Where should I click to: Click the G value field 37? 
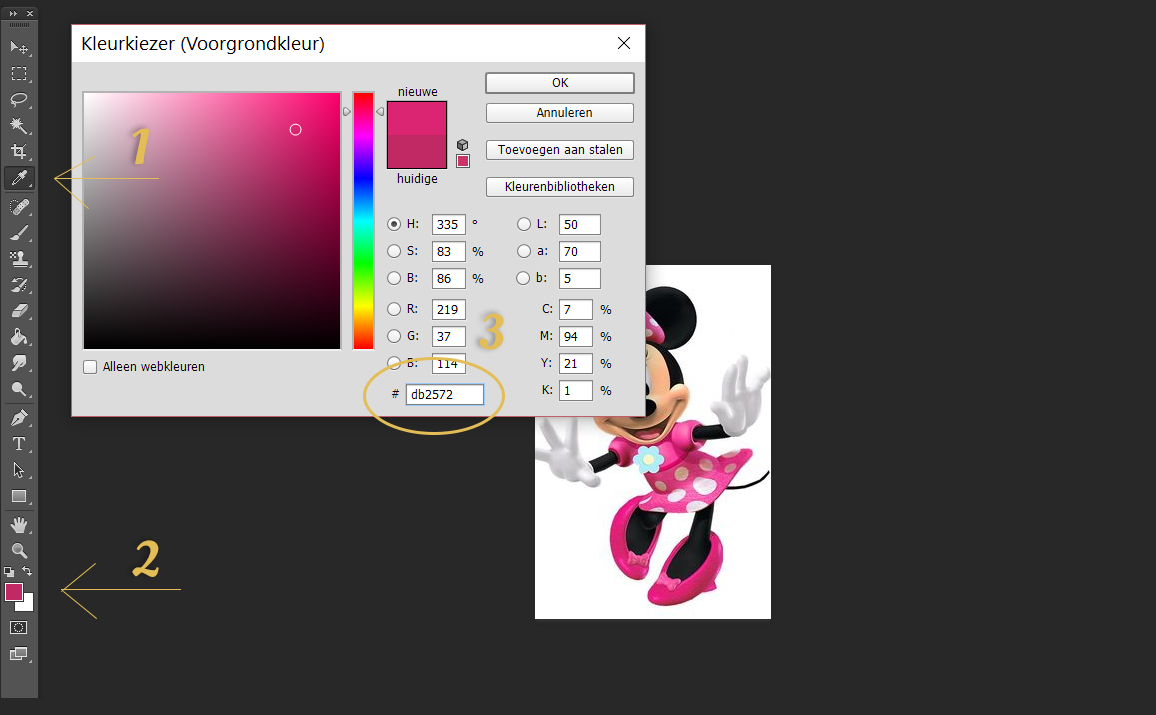(x=448, y=336)
